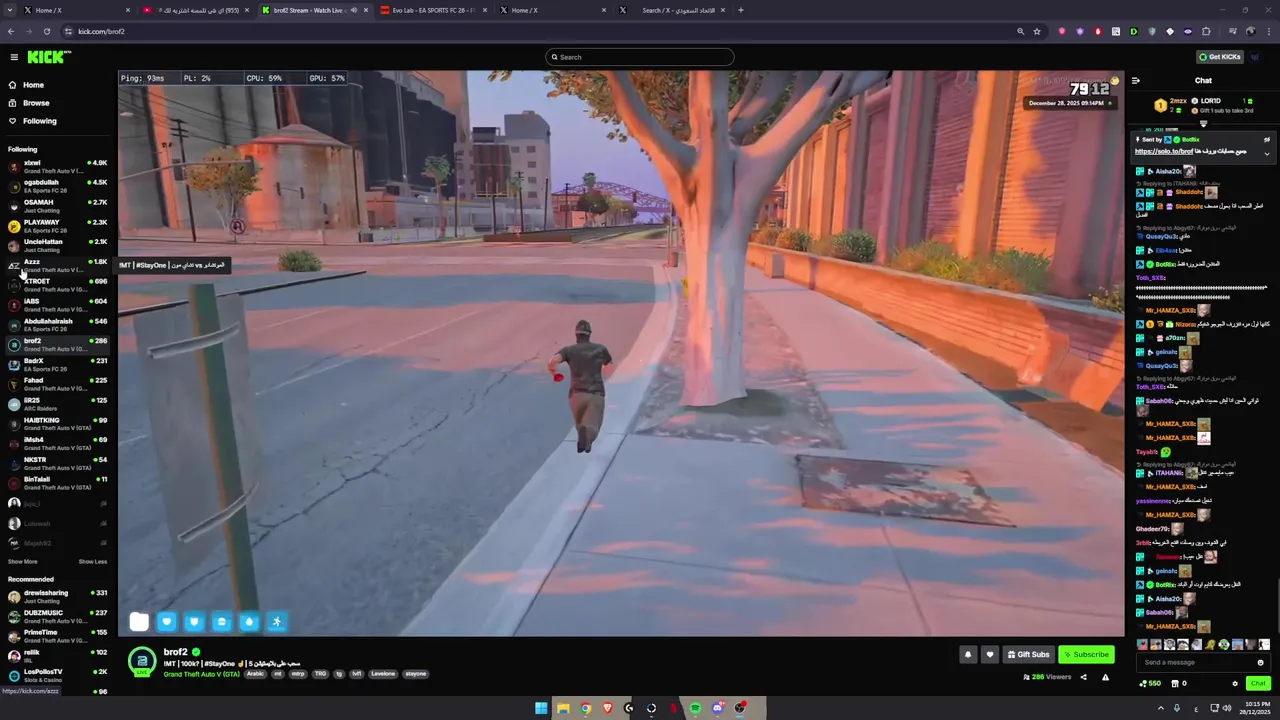Viewport: 1280px width, 720px height.
Task: Click Show More under Following
Action: (23, 562)
